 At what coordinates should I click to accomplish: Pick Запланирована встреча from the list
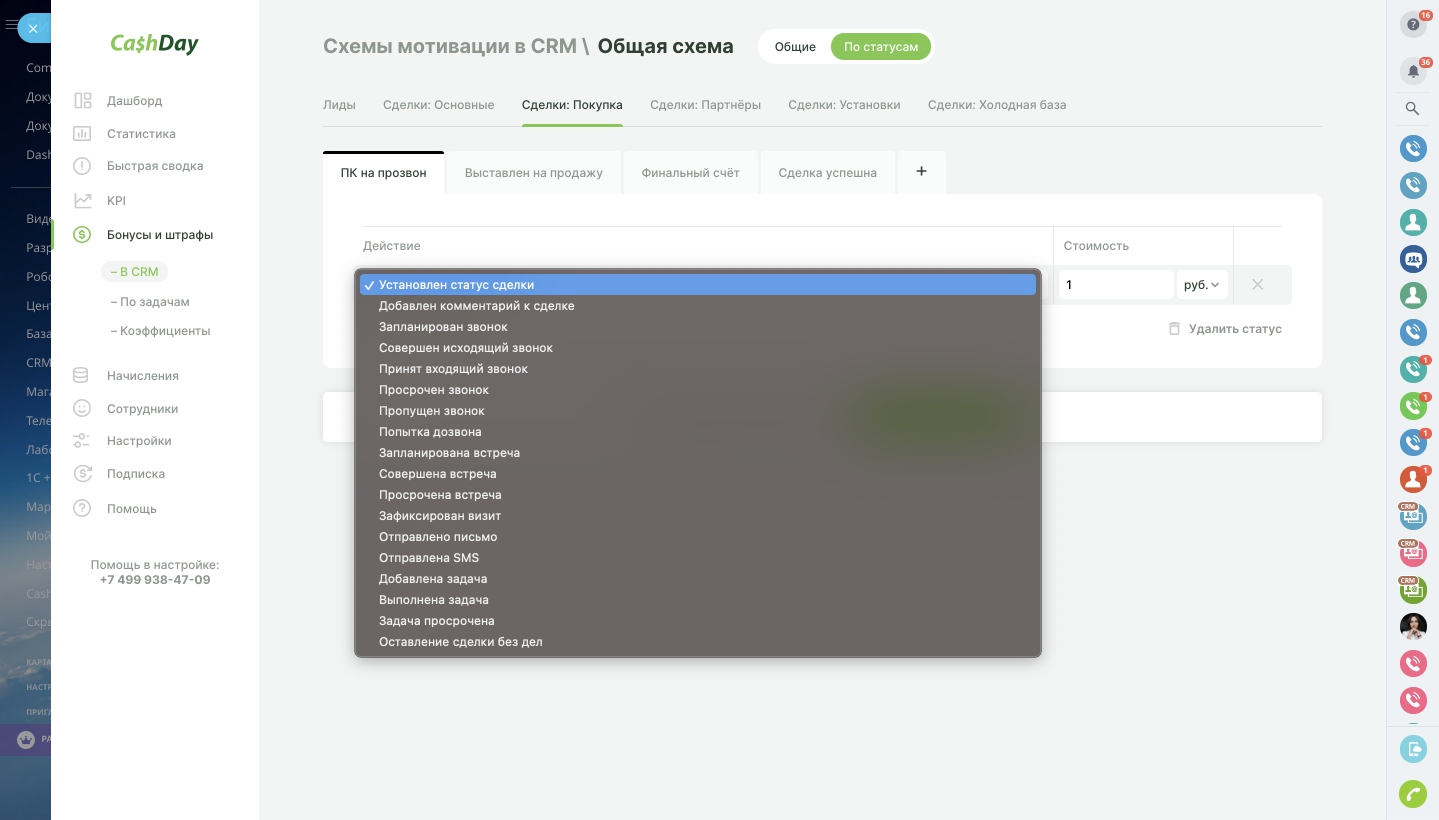pyautogui.click(x=698, y=453)
